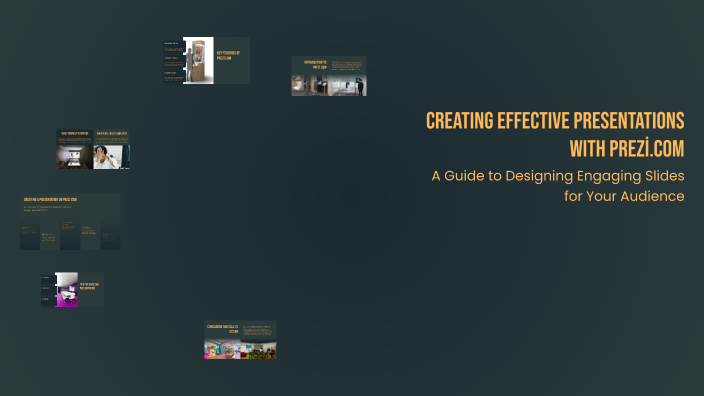Click the subtitle 'A Guide to Designing Engaging Slides'
The width and height of the screenshot is (704, 396).
558,176
